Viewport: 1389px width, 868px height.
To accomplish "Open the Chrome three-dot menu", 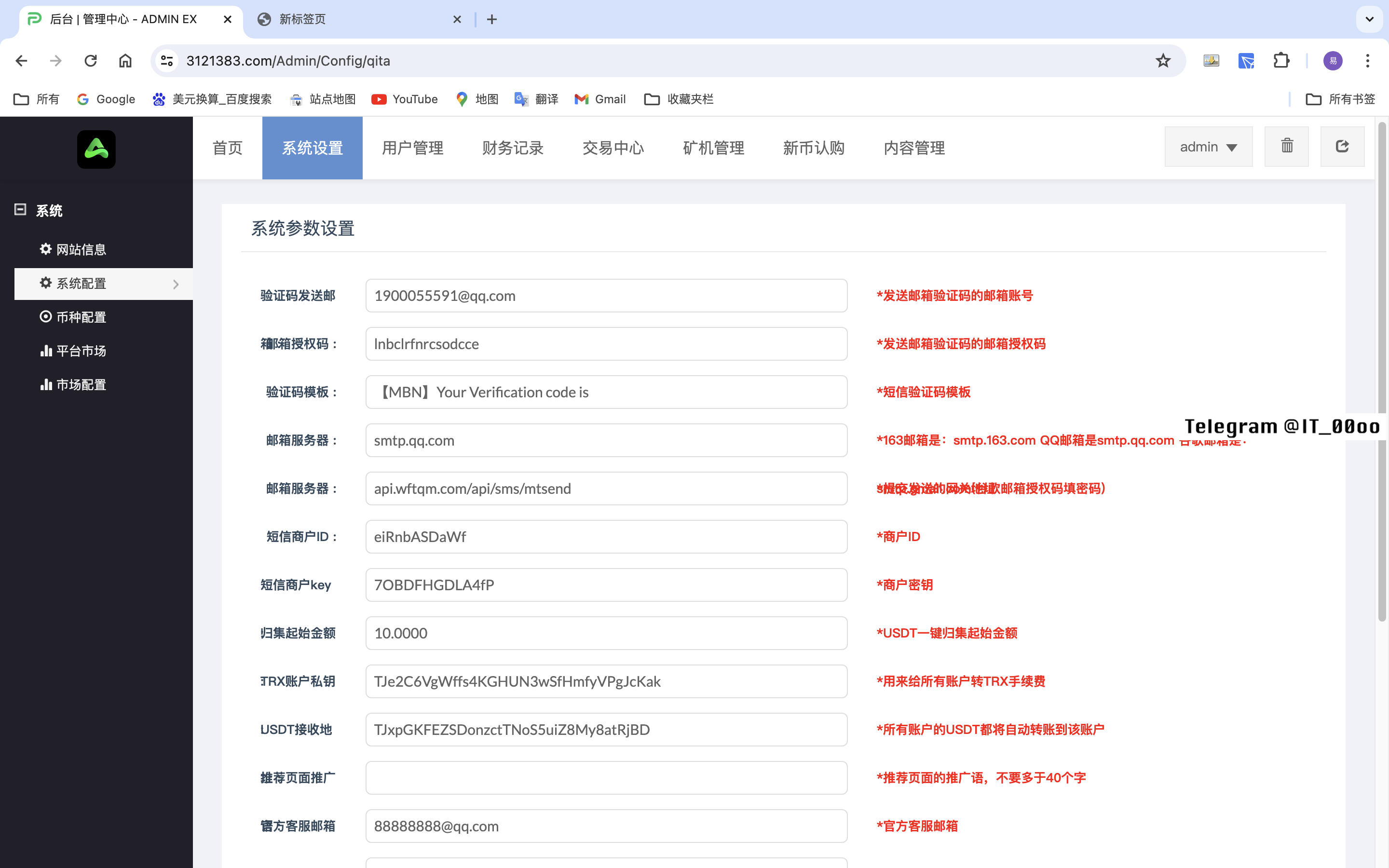I will coord(1368,61).
